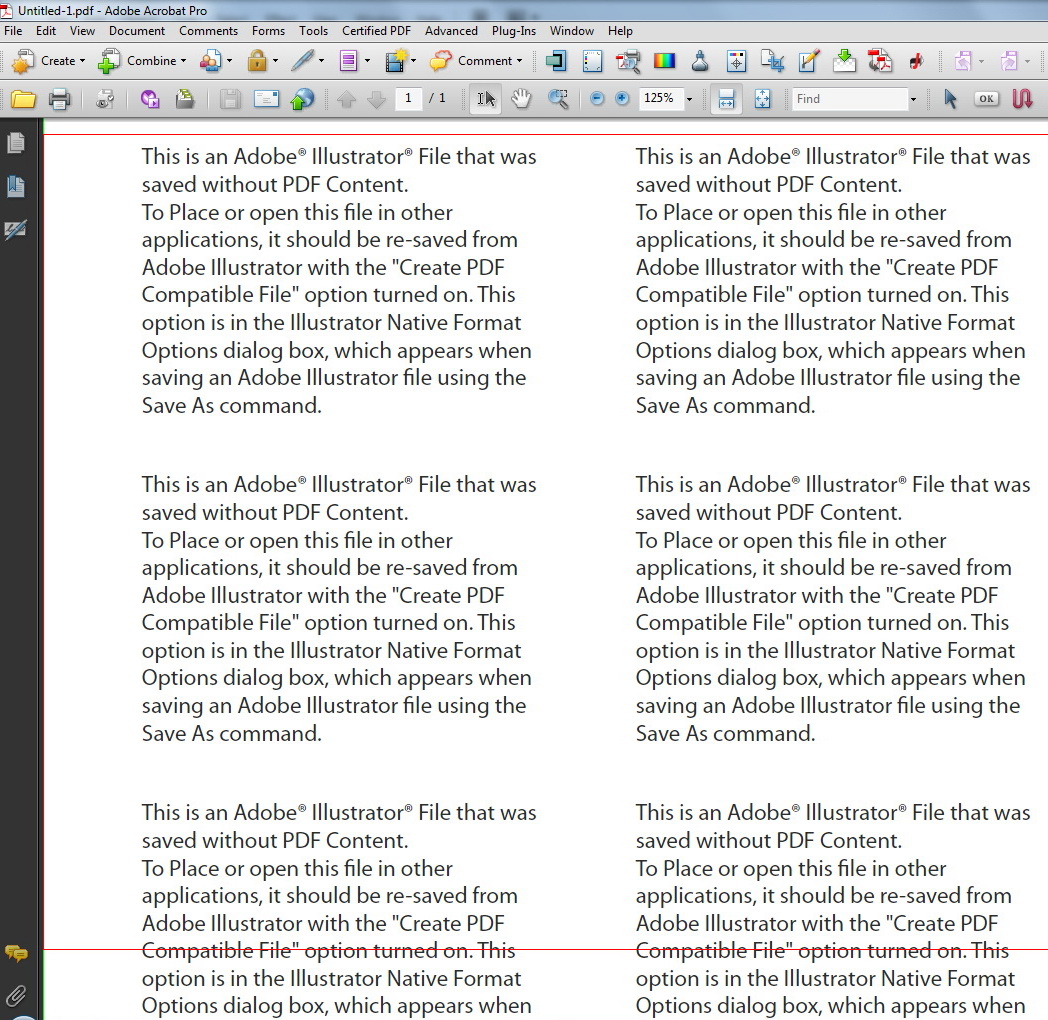Open the Find options dropdown arrow
This screenshot has height=1020, width=1048.
[x=913, y=100]
